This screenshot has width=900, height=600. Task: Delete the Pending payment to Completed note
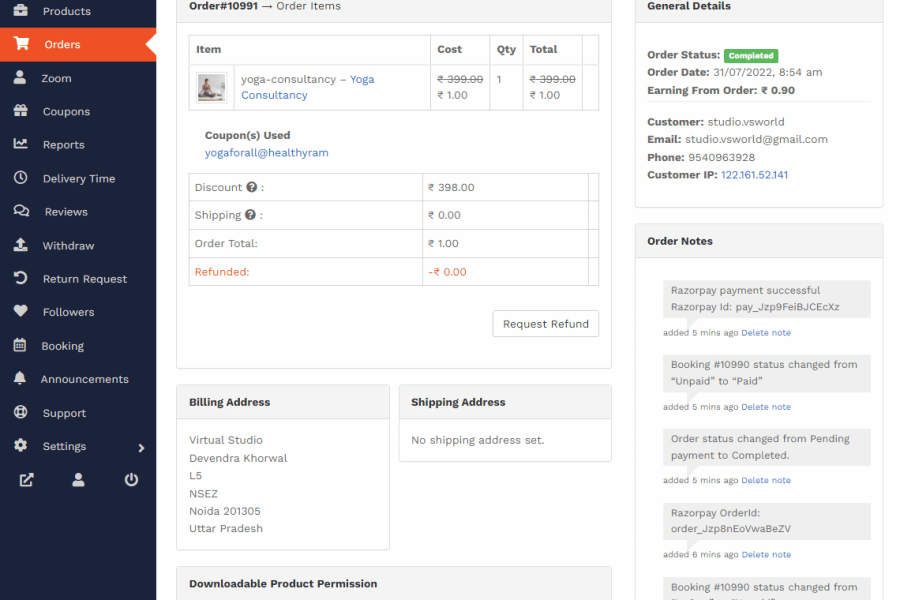coord(766,481)
